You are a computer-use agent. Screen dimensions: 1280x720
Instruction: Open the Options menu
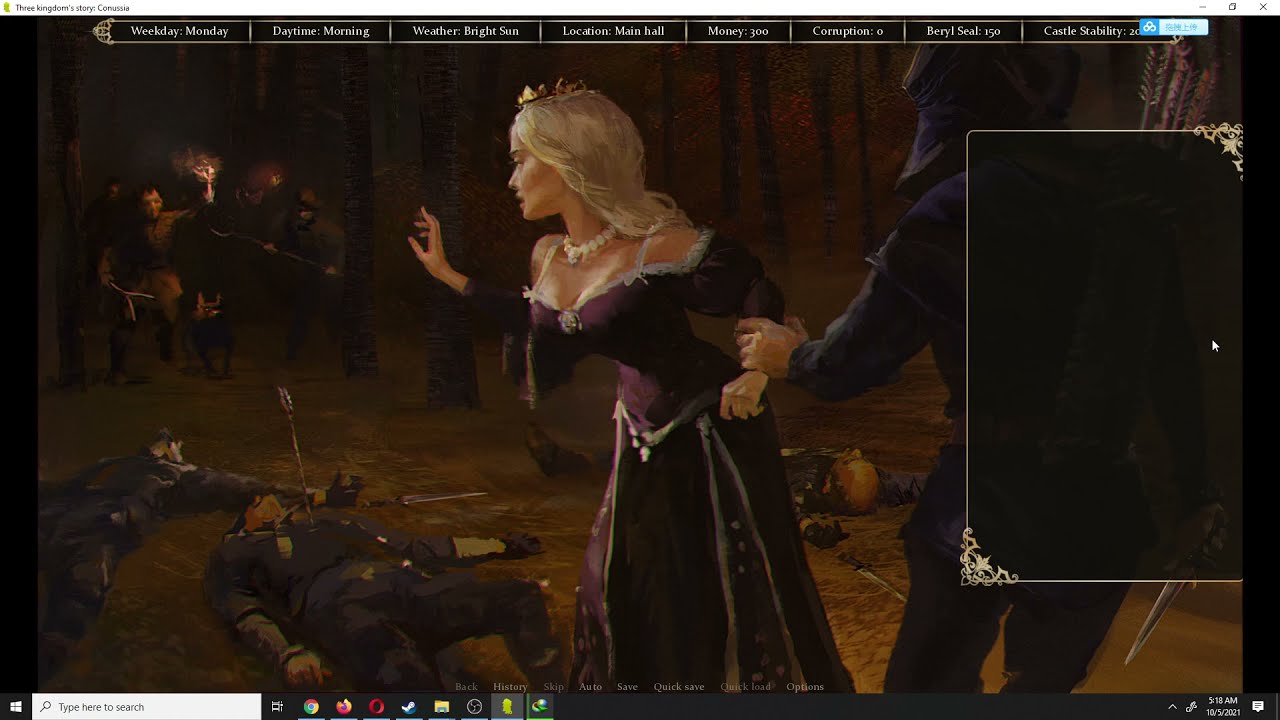[x=805, y=687]
